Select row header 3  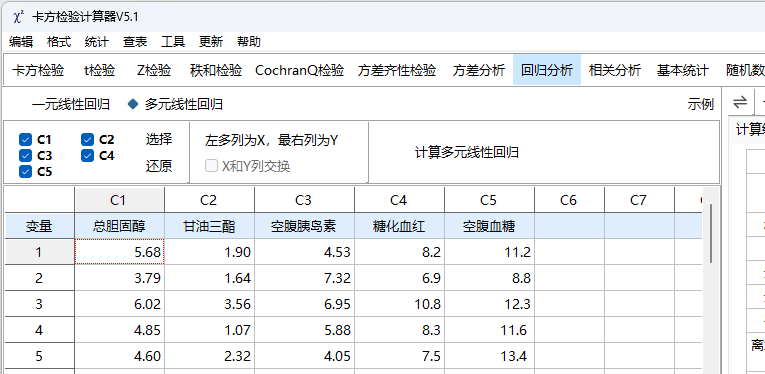[x=40, y=304]
